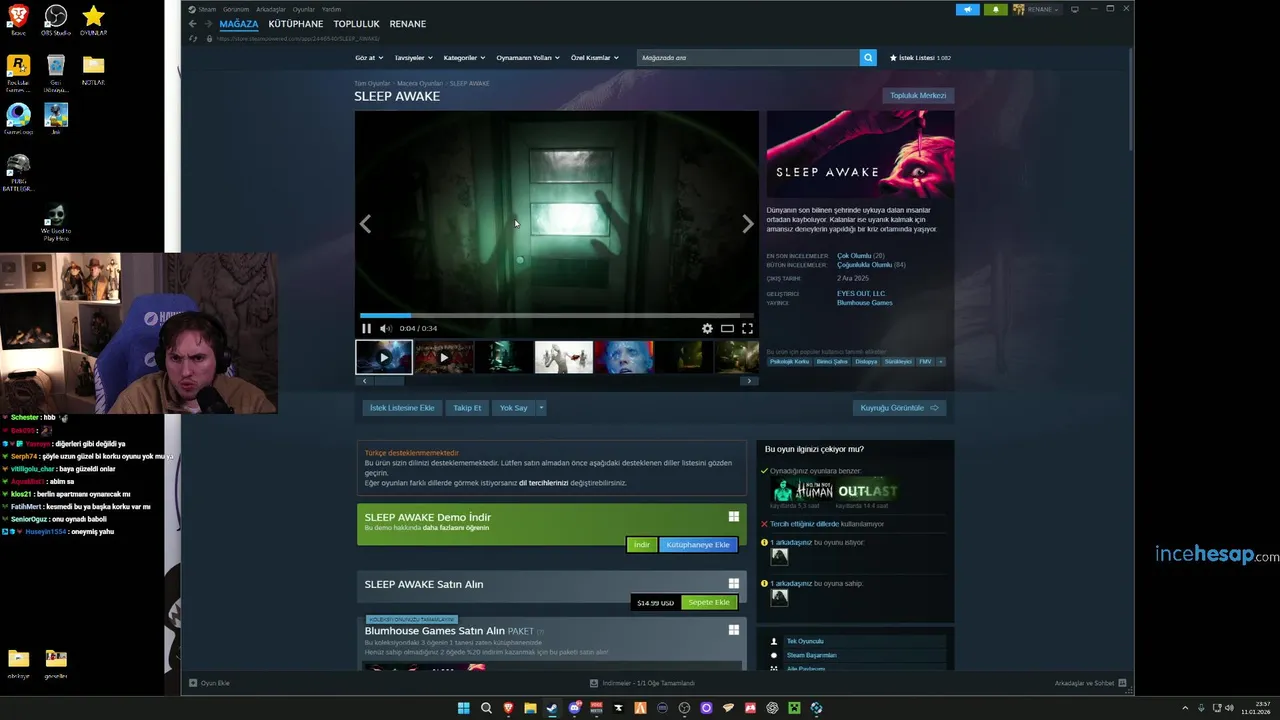
Task: Open the Yardım menu
Action: 331,9
